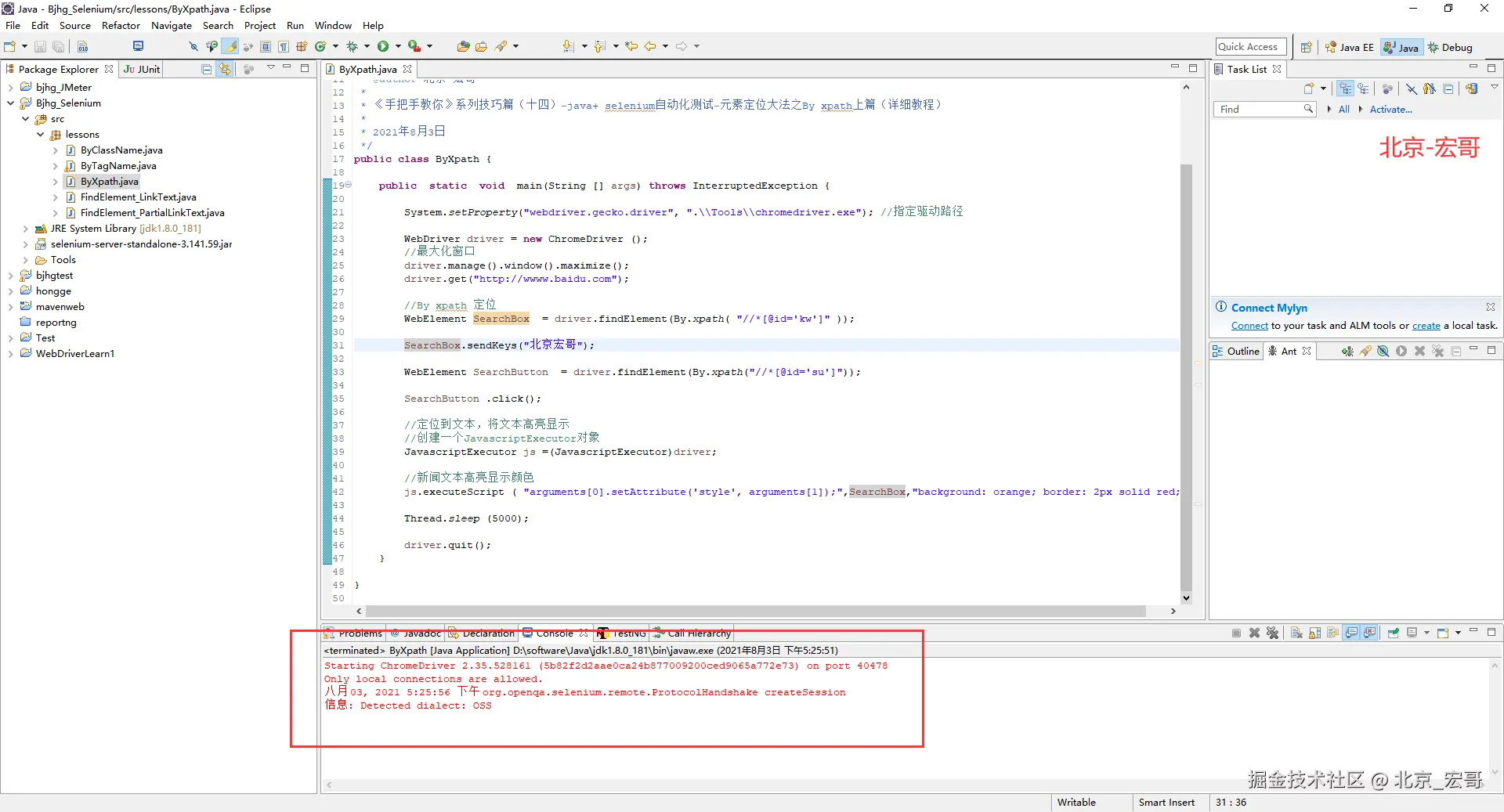Click the New Java Package icon
Image resolution: width=1504 pixels, height=812 pixels.
(302, 47)
